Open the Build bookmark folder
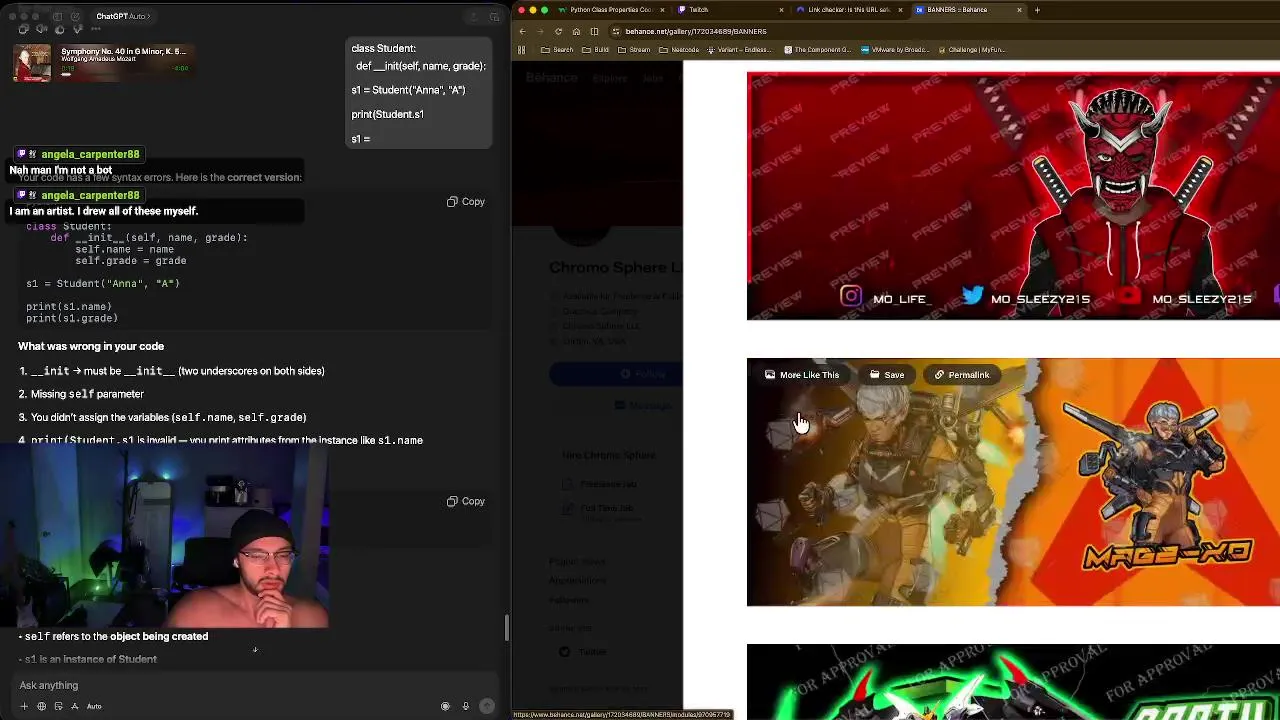1280x720 pixels. click(595, 49)
